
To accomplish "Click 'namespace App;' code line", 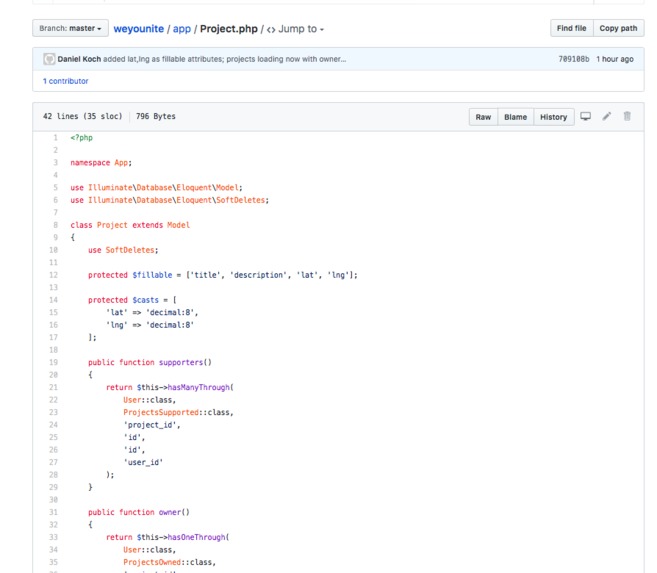I will (x=101, y=163).
